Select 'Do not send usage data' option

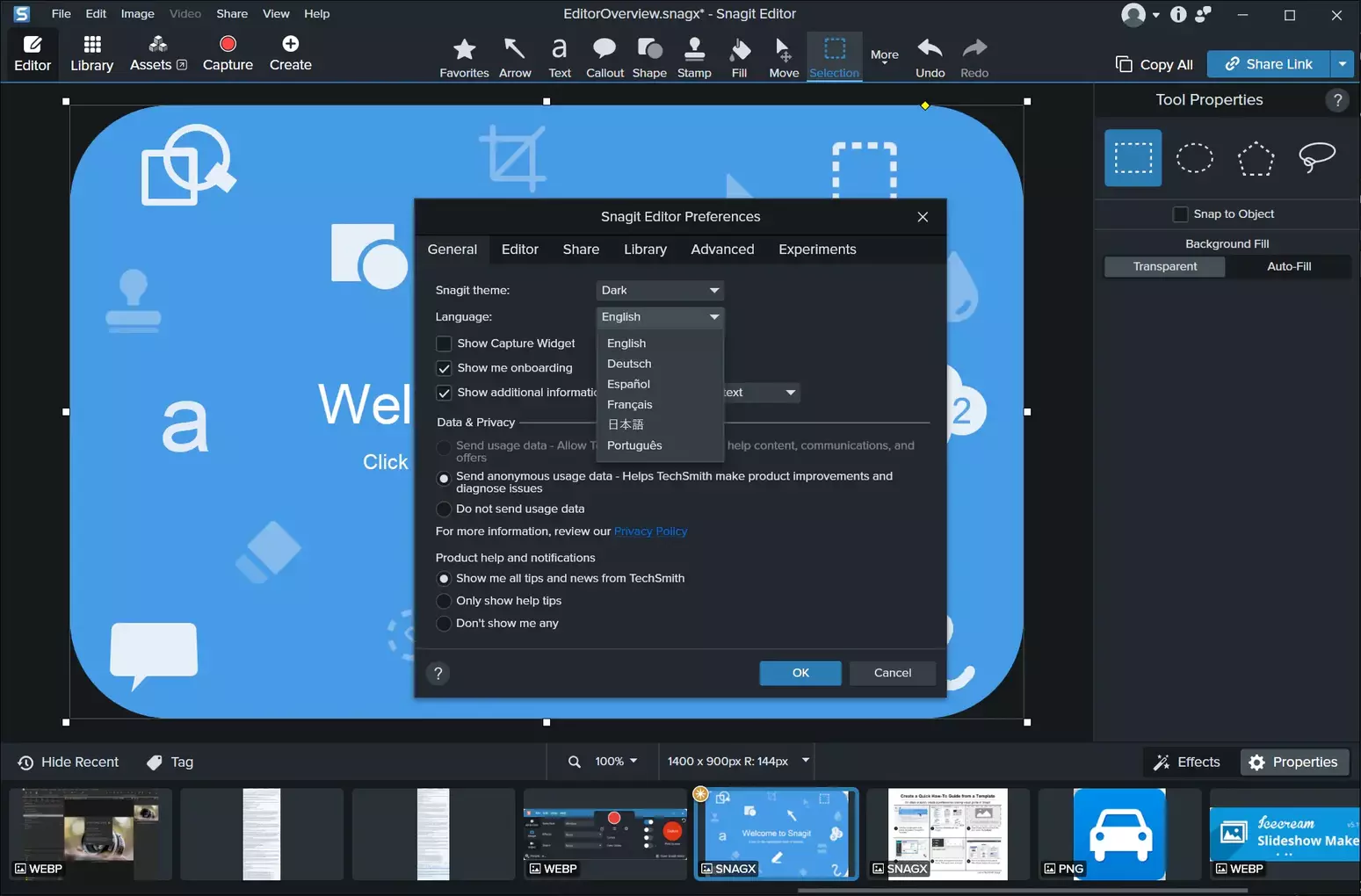coord(444,509)
